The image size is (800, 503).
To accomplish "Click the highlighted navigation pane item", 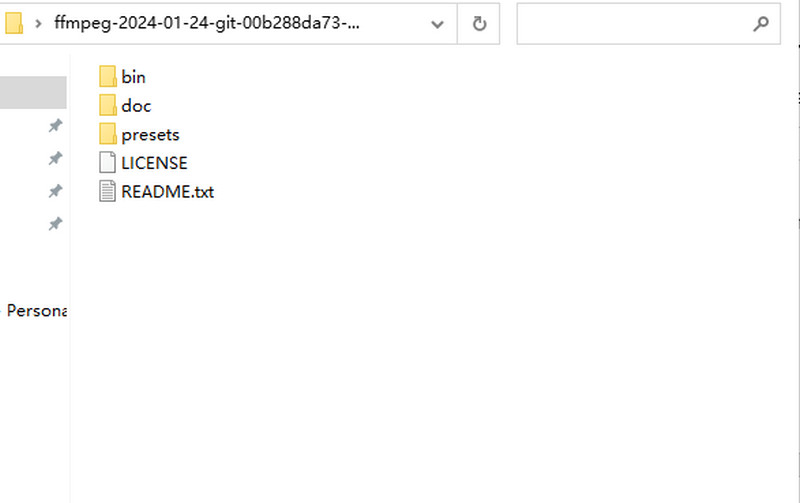I will 33,93.
